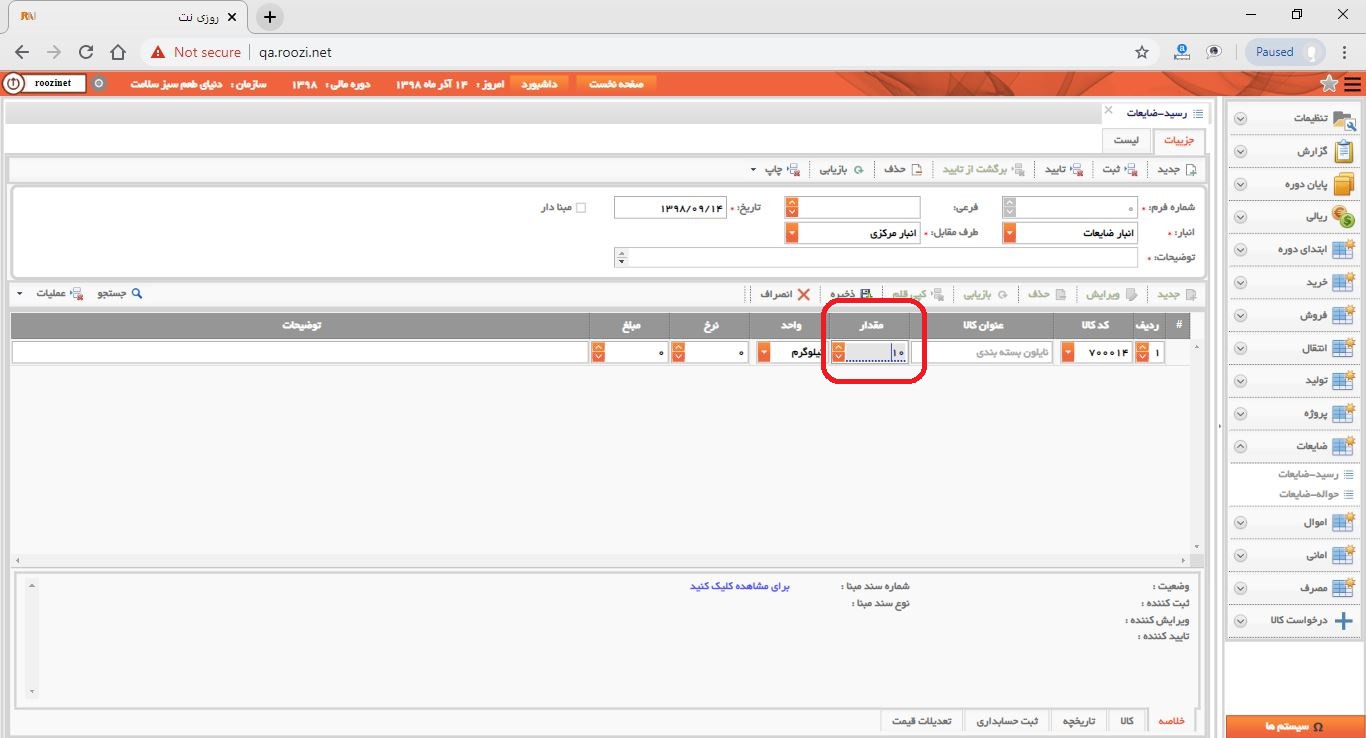Open the ریالی currency coins icon
This screenshot has height=738, width=1366.
coord(1344,217)
